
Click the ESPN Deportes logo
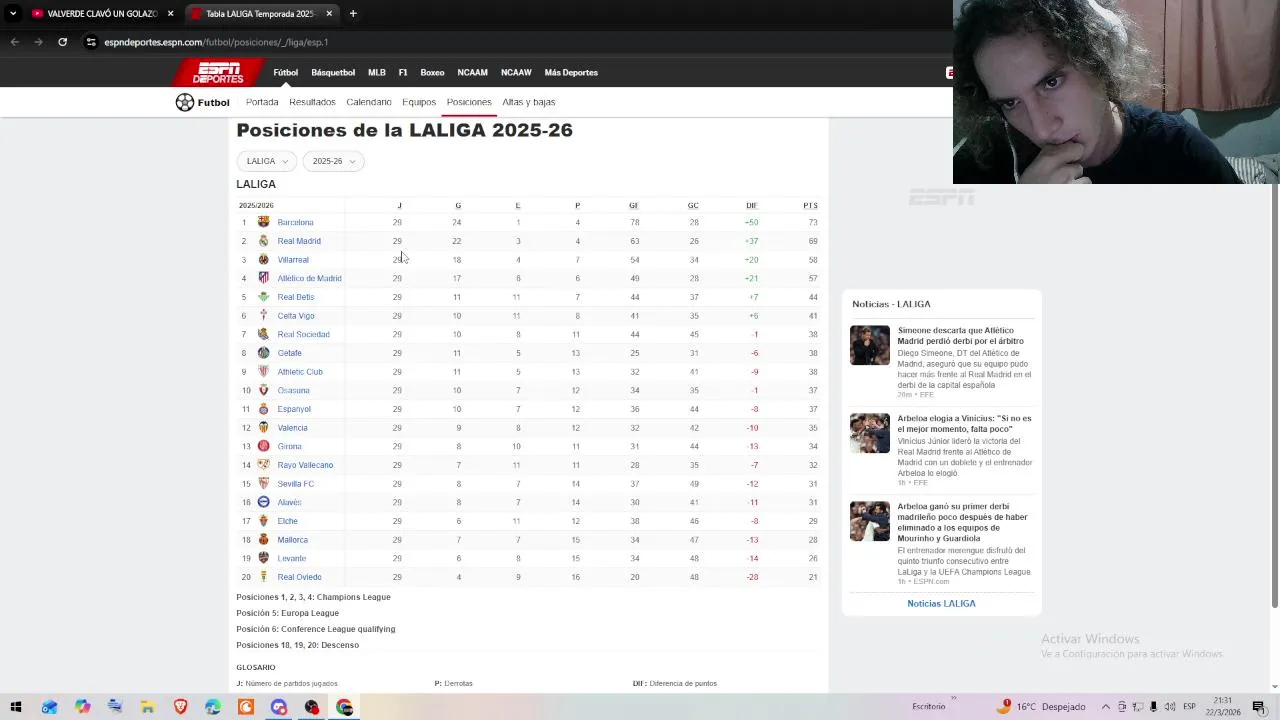218,72
